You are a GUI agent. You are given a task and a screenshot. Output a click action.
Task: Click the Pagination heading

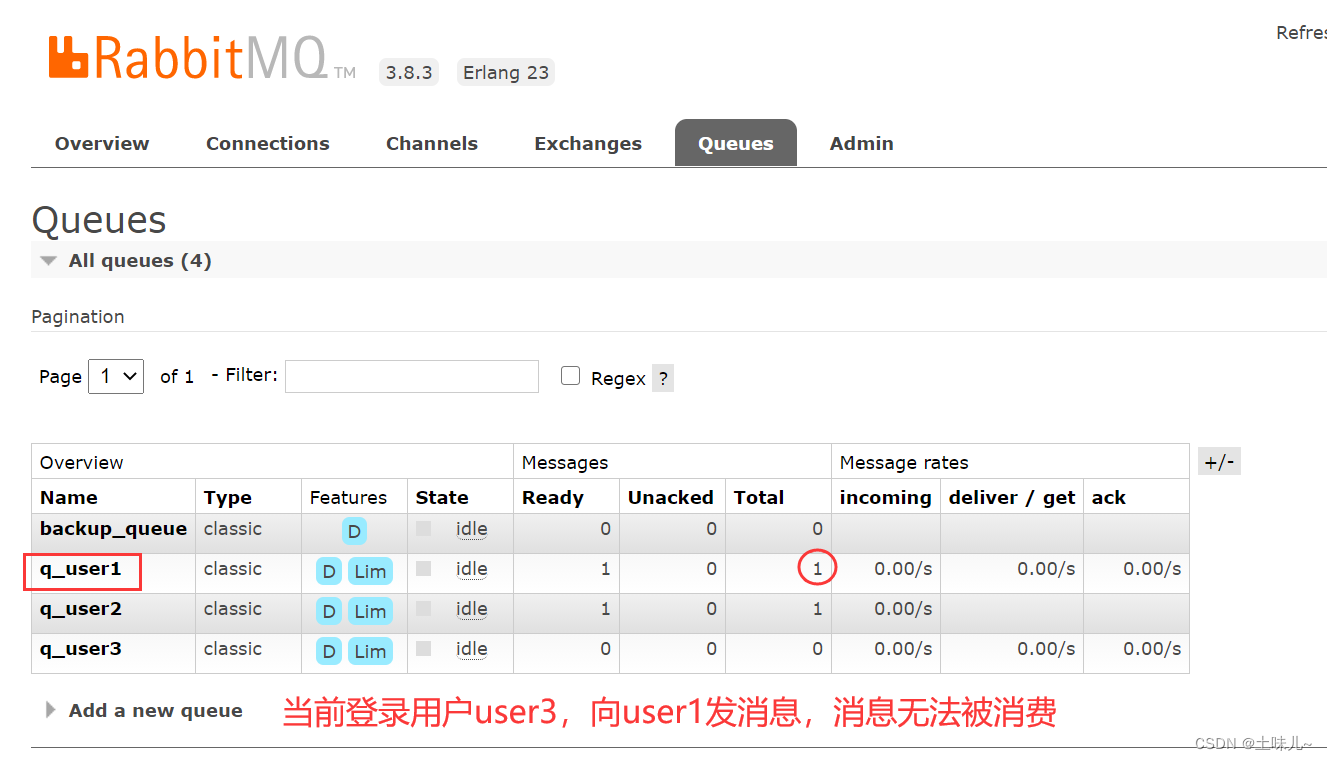78,317
